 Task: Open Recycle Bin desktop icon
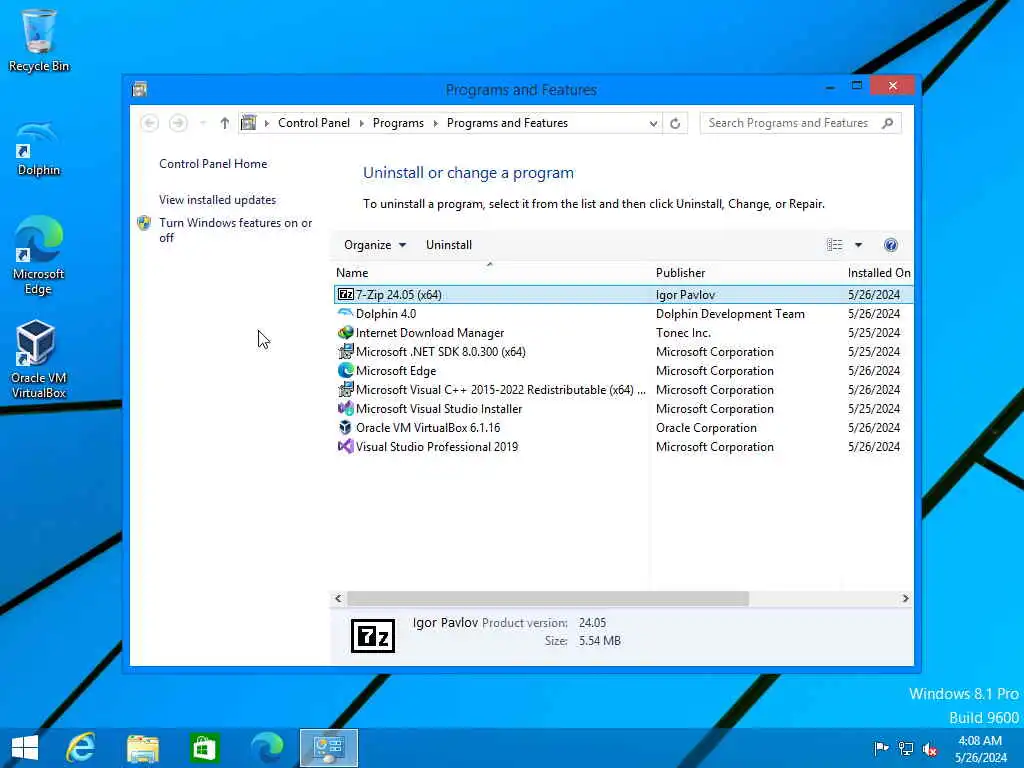coord(39,40)
